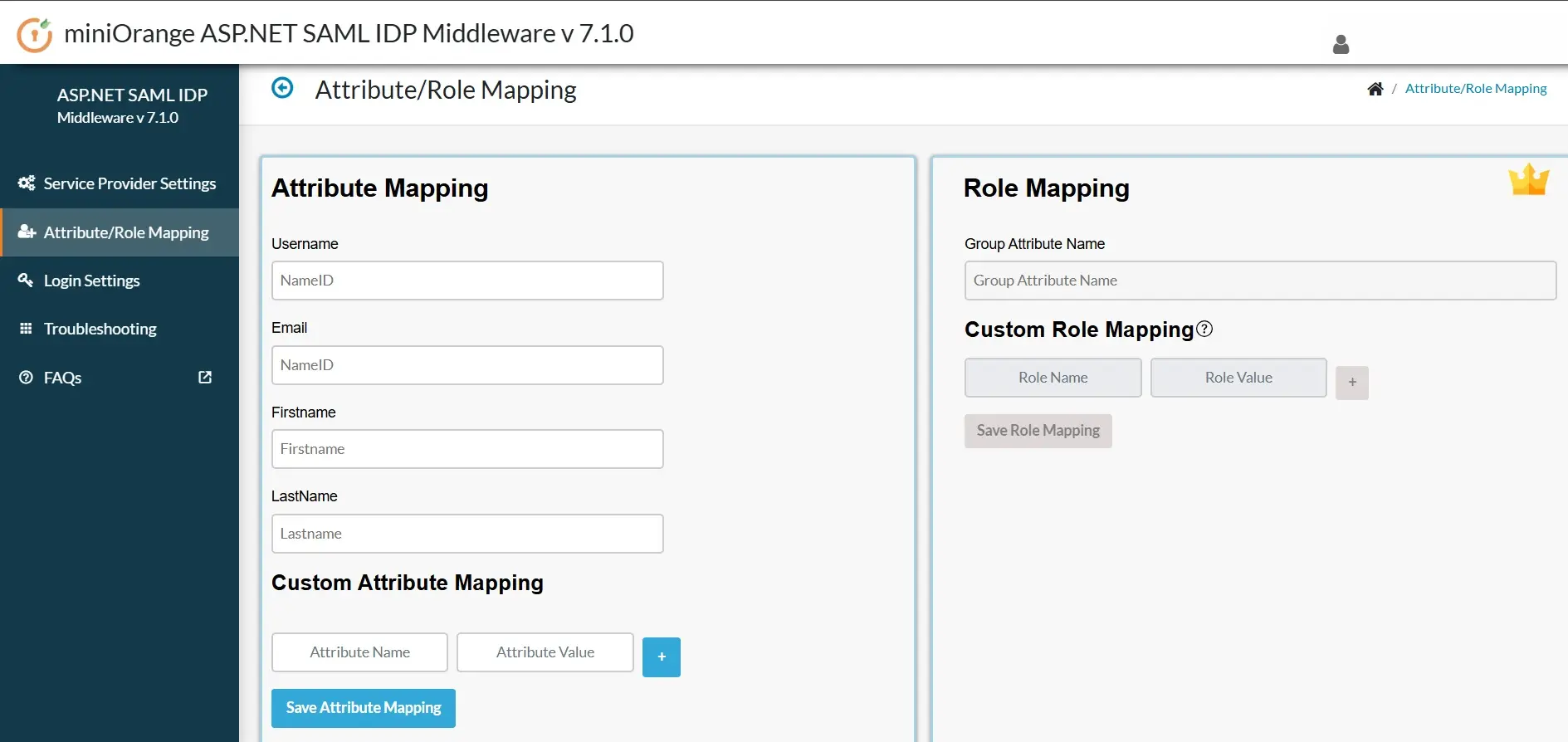Click the Group Attribute Name label
This screenshot has width=1568, height=742.
[1034, 244]
